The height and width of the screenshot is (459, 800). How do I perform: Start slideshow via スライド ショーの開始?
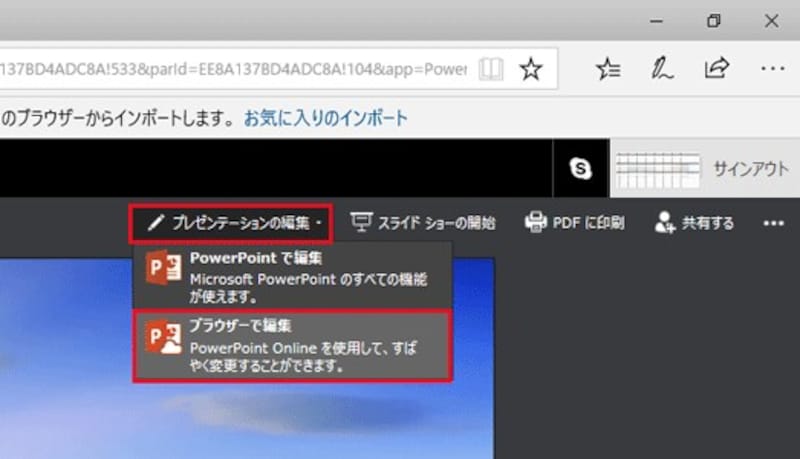point(422,223)
